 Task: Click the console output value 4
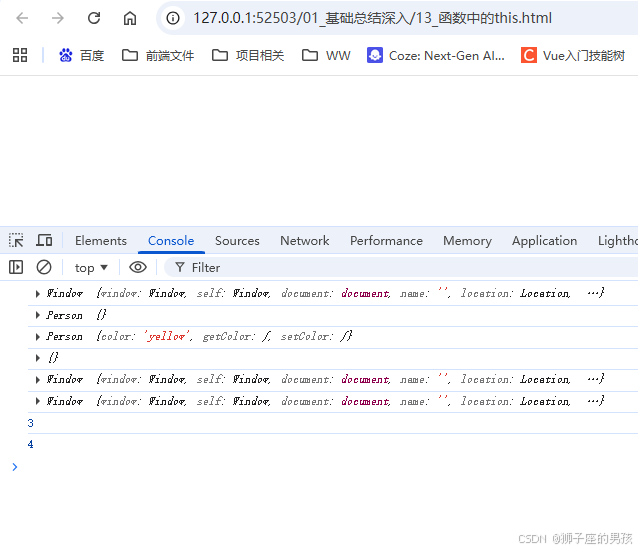coord(31,444)
